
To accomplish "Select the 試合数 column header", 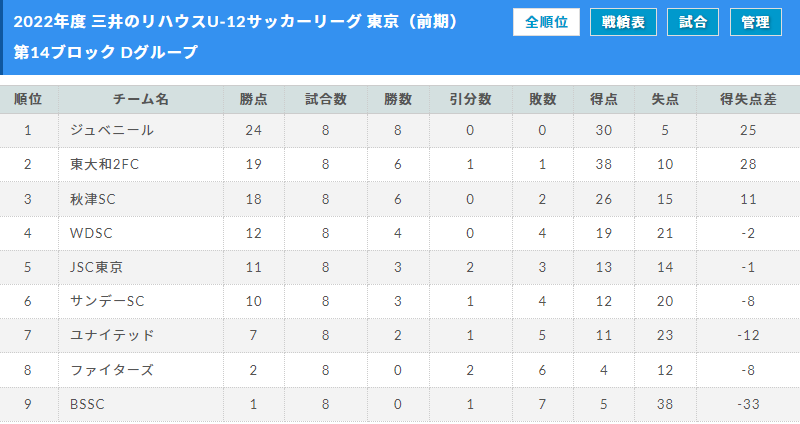I will tap(326, 99).
